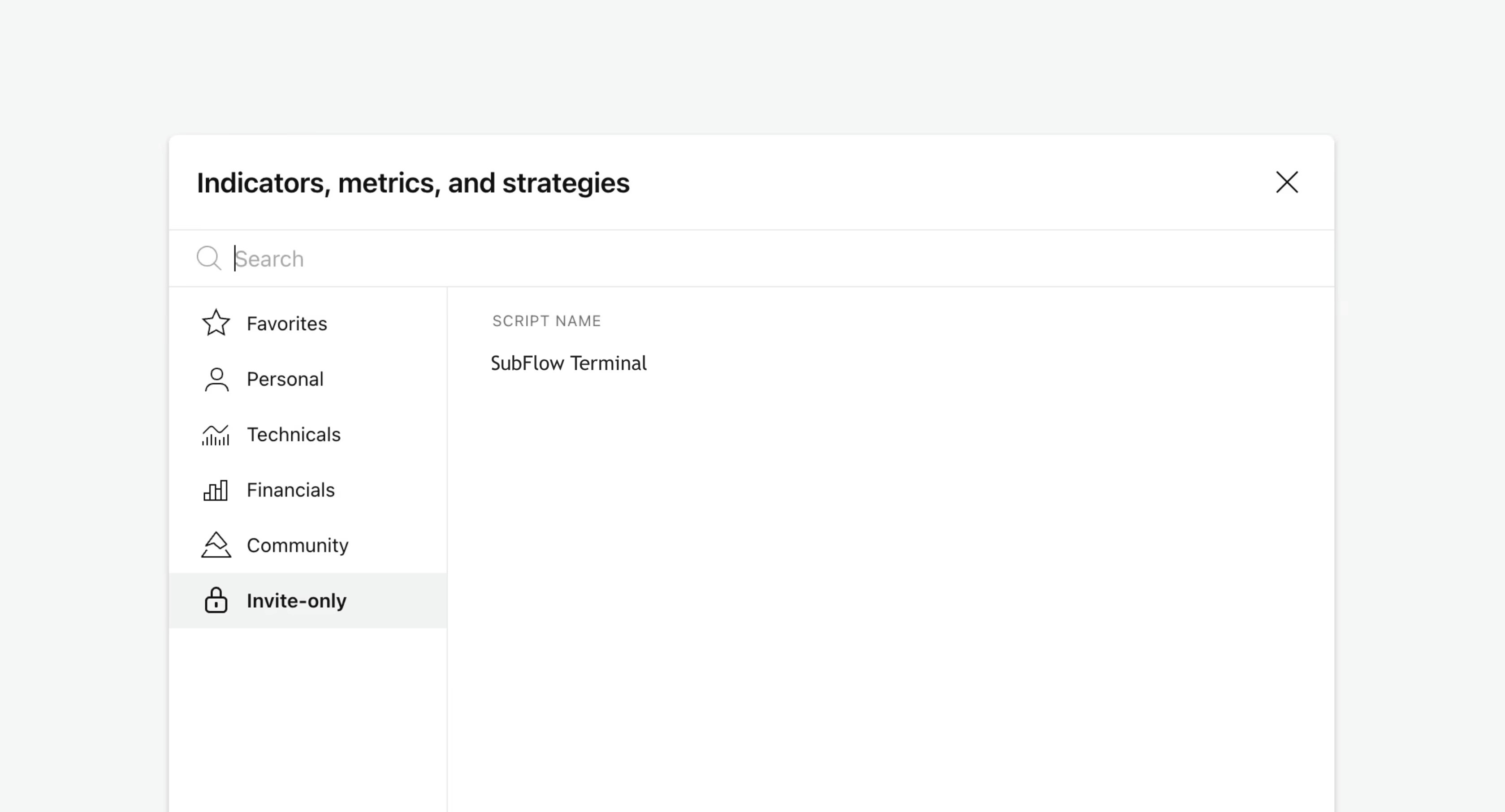The height and width of the screenshot is (812, 1505).
Task: Switch to the Personal scripts section
Action: [x=285, y=379]
